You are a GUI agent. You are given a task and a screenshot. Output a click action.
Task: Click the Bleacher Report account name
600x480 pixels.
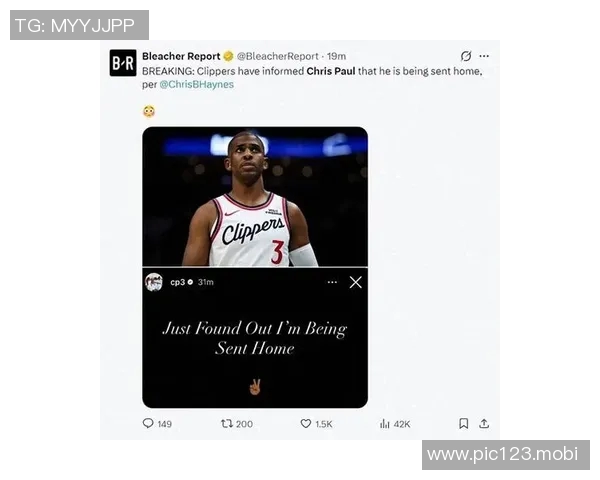(181, 56)
